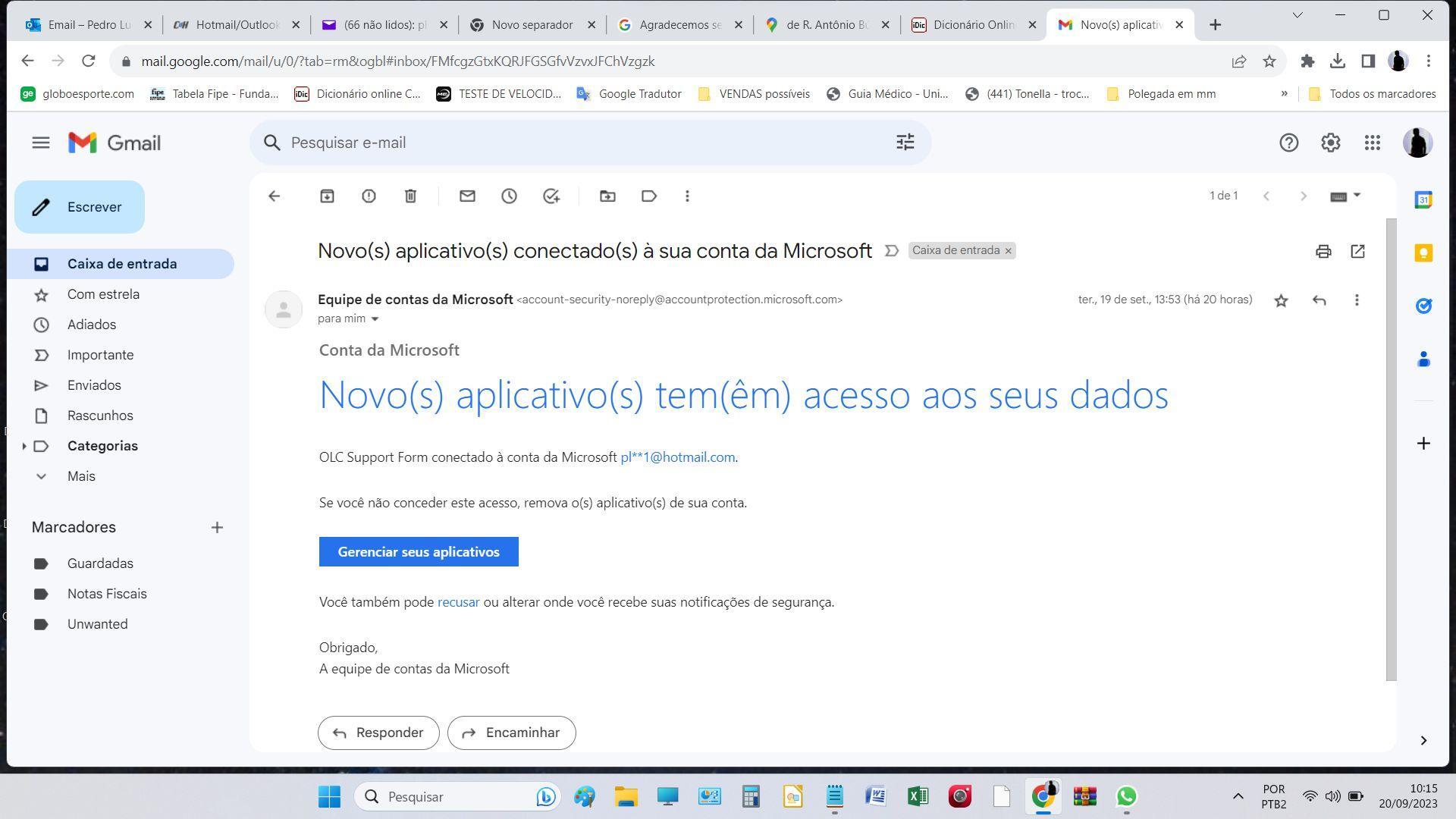Go back to the inbox list
This screenshot has height=819, width=1456.
(x=274, y=196)
